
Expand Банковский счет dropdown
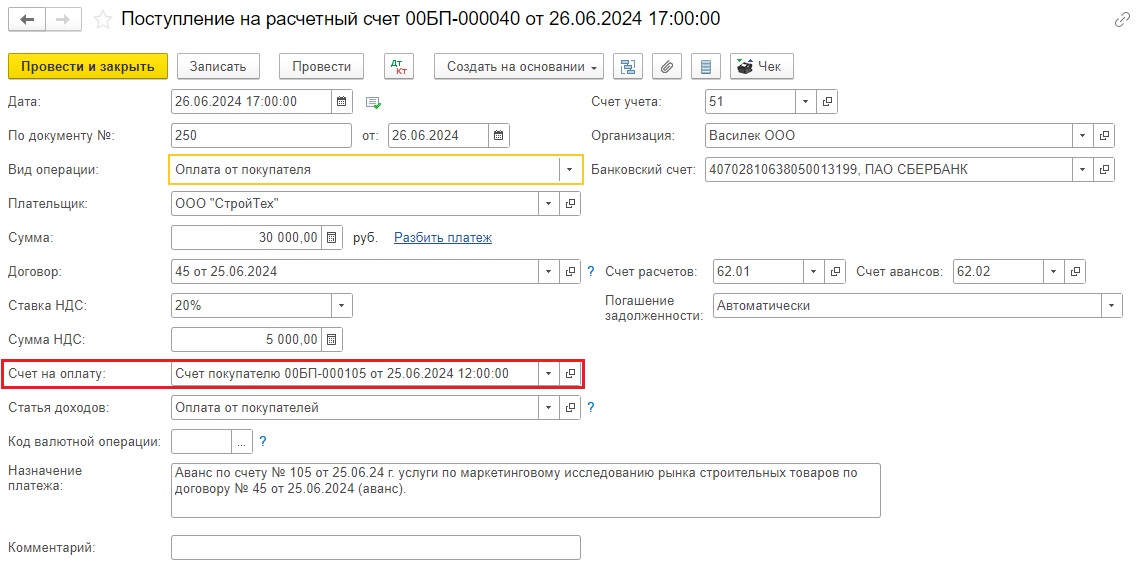(x=1083, y=169)
